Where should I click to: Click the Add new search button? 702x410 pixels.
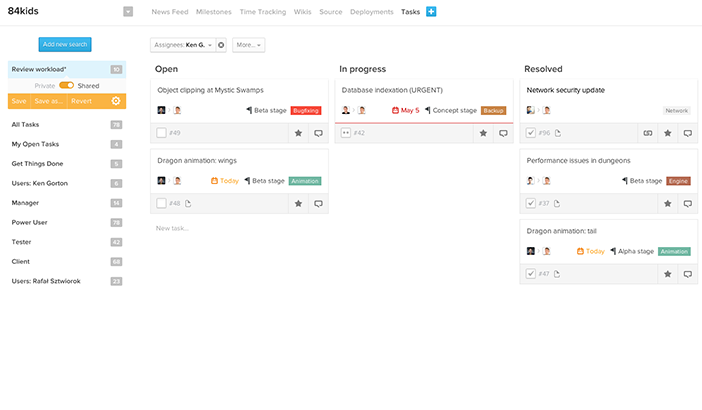tap(65, 44)
